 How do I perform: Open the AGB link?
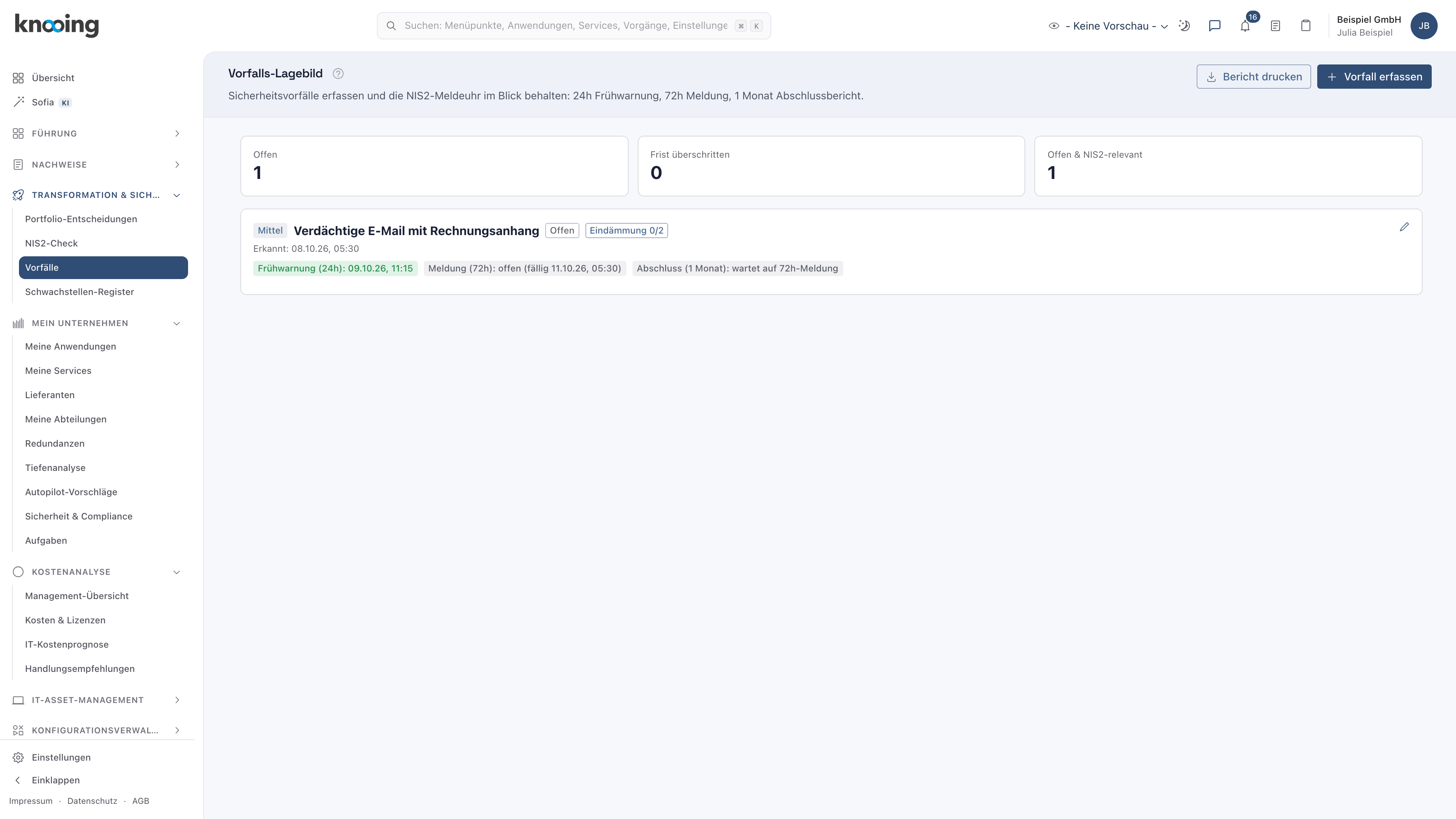141,801
